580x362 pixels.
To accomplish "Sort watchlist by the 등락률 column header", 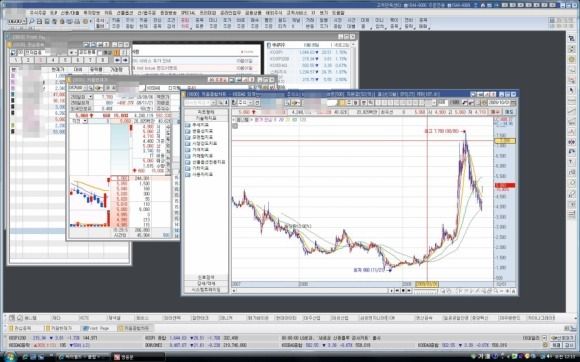I will coord(96,70).
